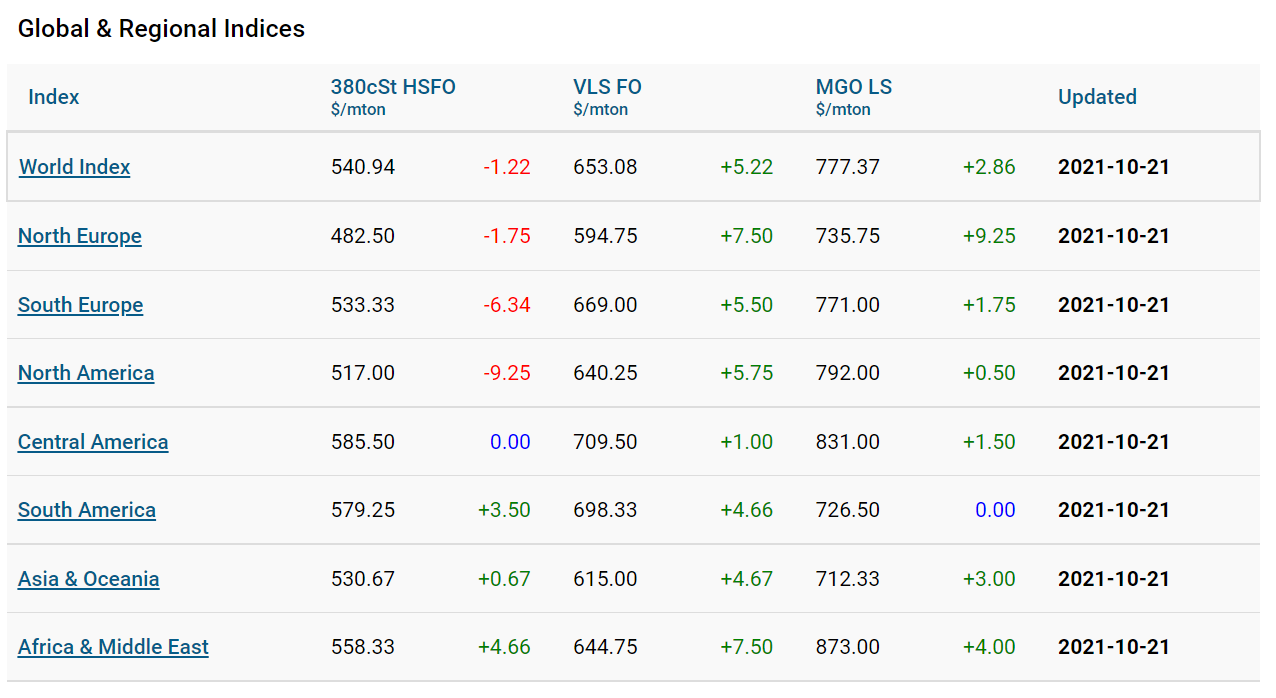This screenshot has width=1276, height=698.
Task: Click the Updated column header
Action: click(x=1097, y=97)
